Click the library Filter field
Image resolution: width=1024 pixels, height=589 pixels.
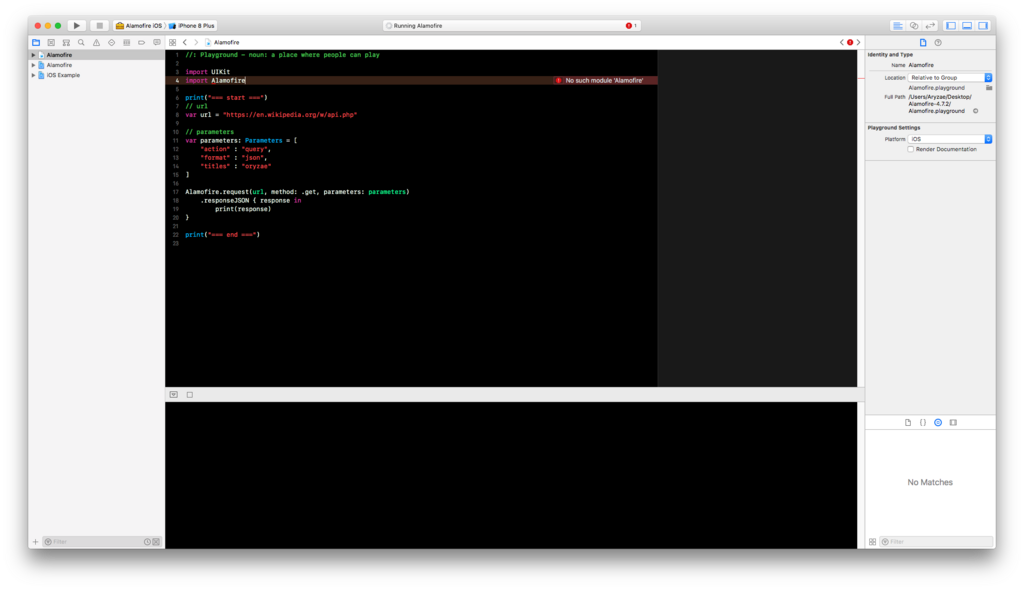[936, 542]
